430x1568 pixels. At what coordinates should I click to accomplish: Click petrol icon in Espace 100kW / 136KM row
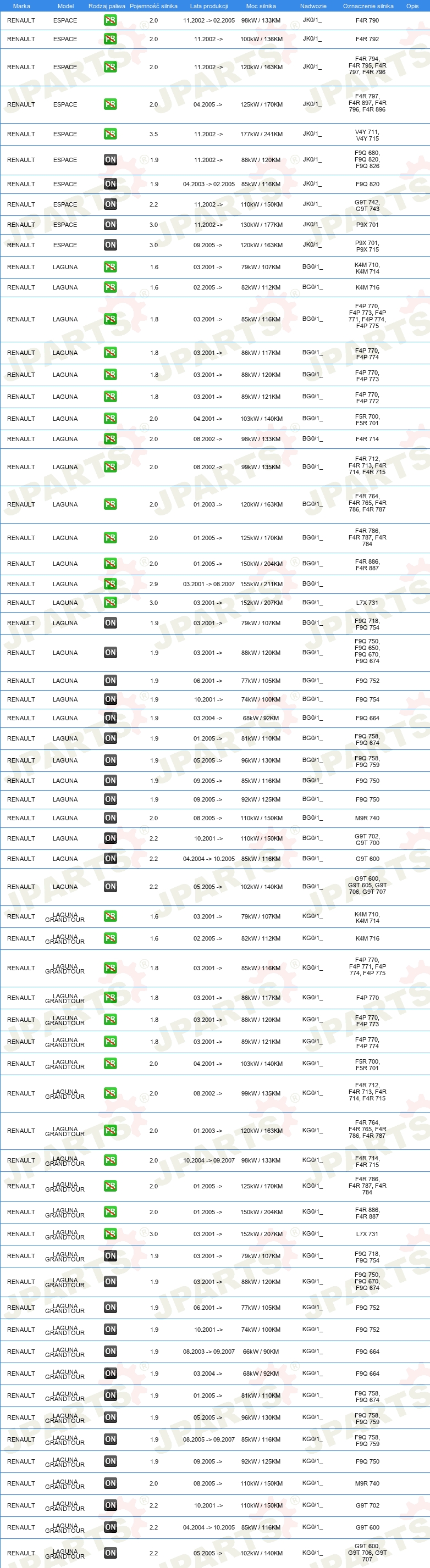pos(110,39)
